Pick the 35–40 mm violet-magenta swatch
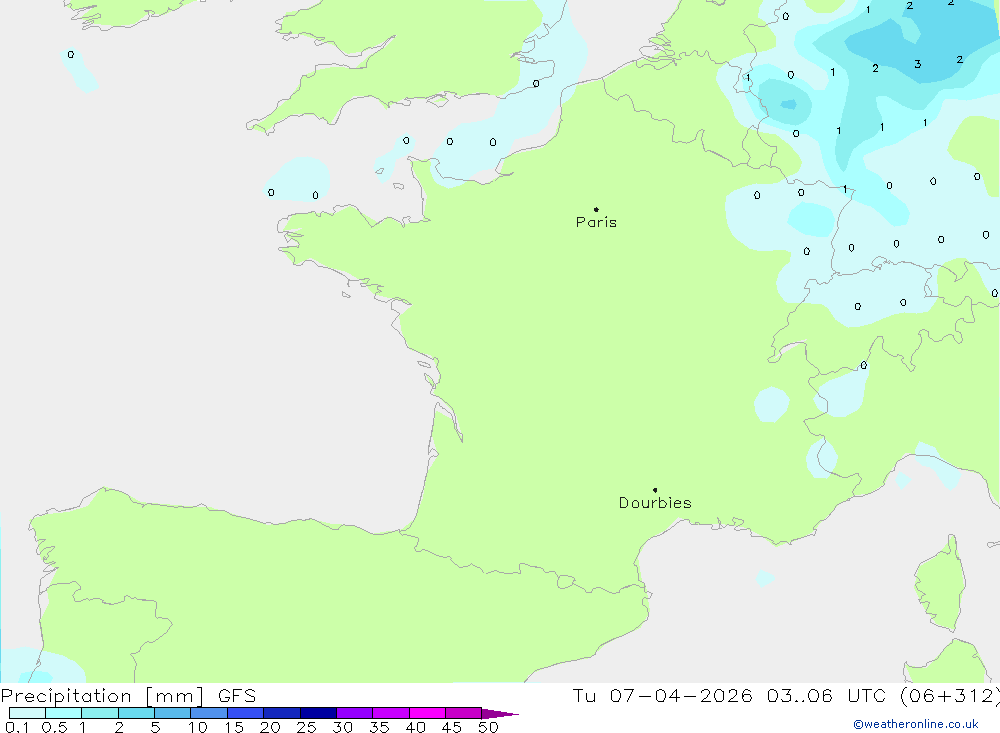 tap(391, 713)
